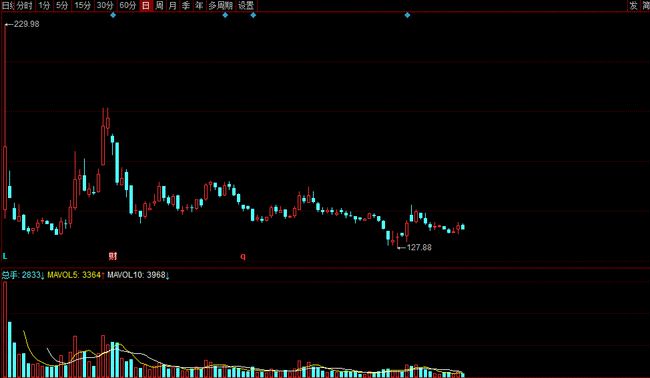Open the 设置 settings button
Image resolution: width=650 pixels, height=378 pixels.
pos(246,5)
